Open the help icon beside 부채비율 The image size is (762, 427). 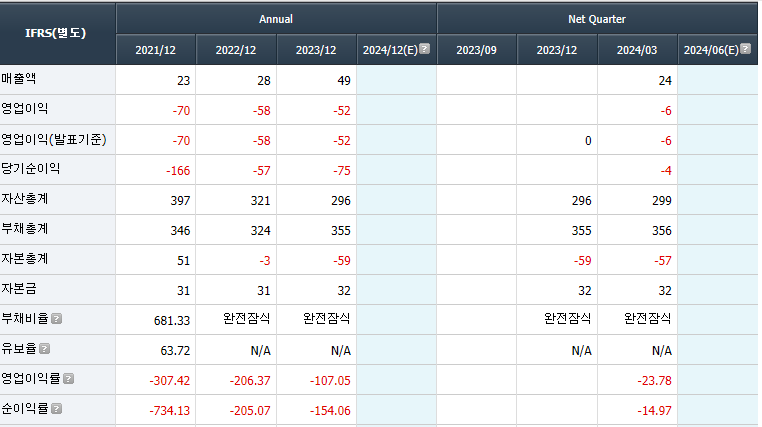click(56, 319)
